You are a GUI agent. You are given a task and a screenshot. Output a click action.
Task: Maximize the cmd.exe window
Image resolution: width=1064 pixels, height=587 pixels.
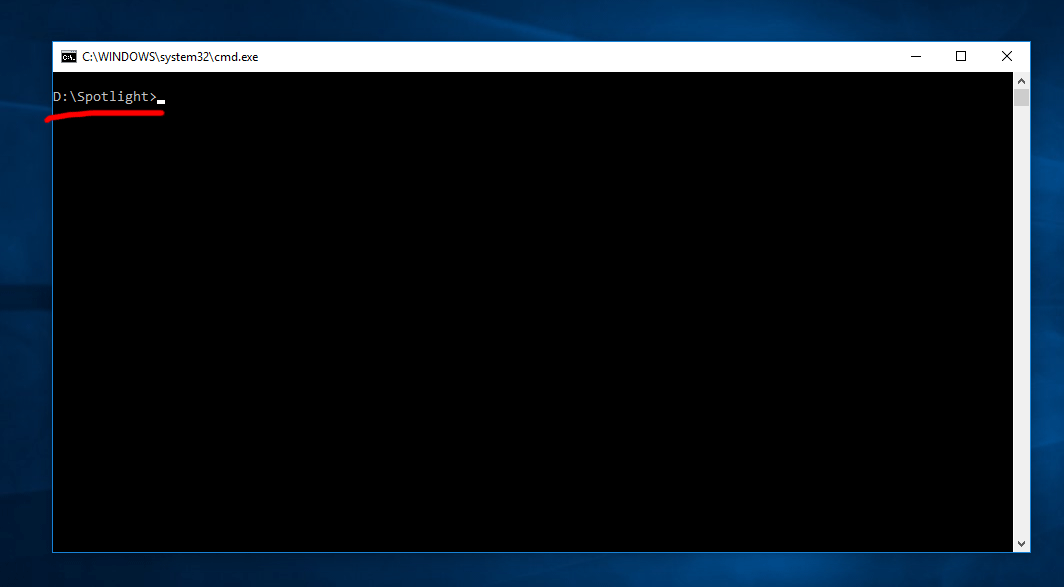click(961, 57)
